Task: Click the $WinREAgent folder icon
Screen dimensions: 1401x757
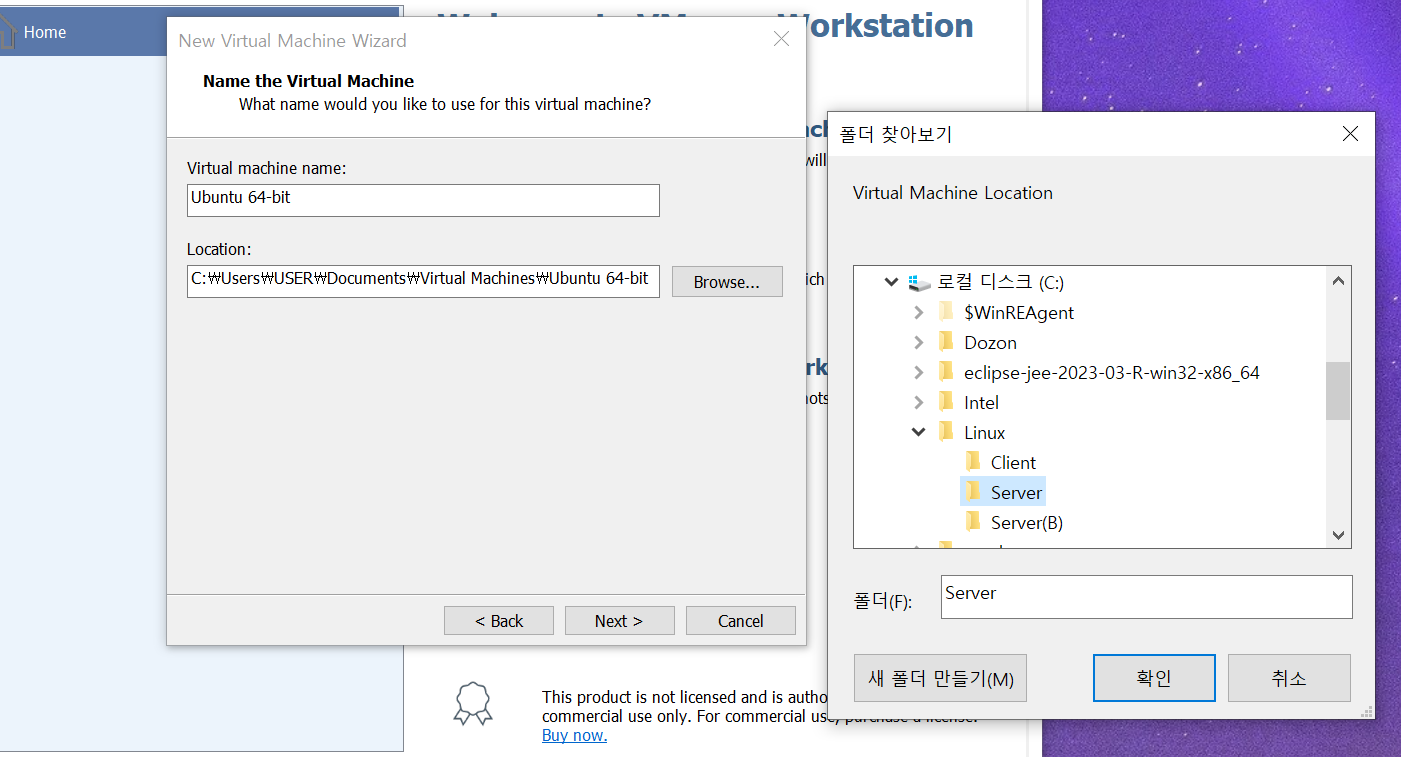Action: pyautogui.click(x=946, y=312)
